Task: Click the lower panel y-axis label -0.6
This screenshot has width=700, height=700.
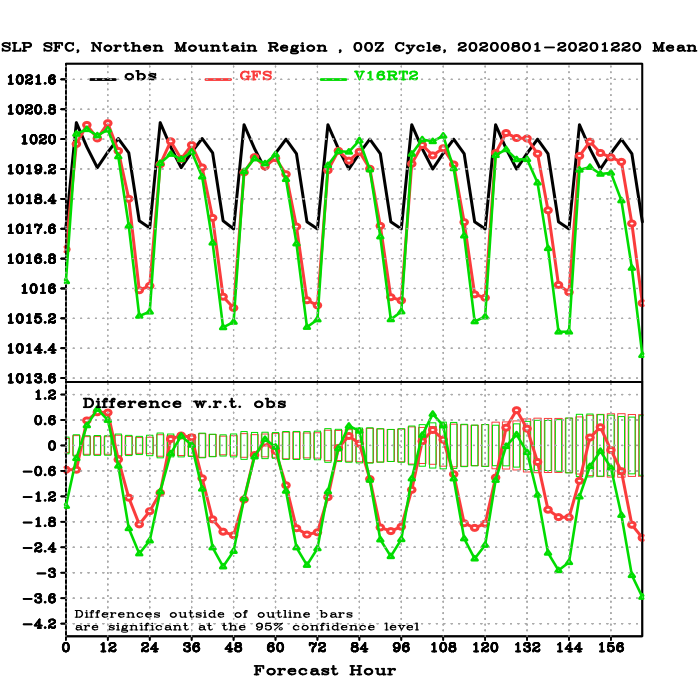Action: pyautogui.click(x=40, y=471)
